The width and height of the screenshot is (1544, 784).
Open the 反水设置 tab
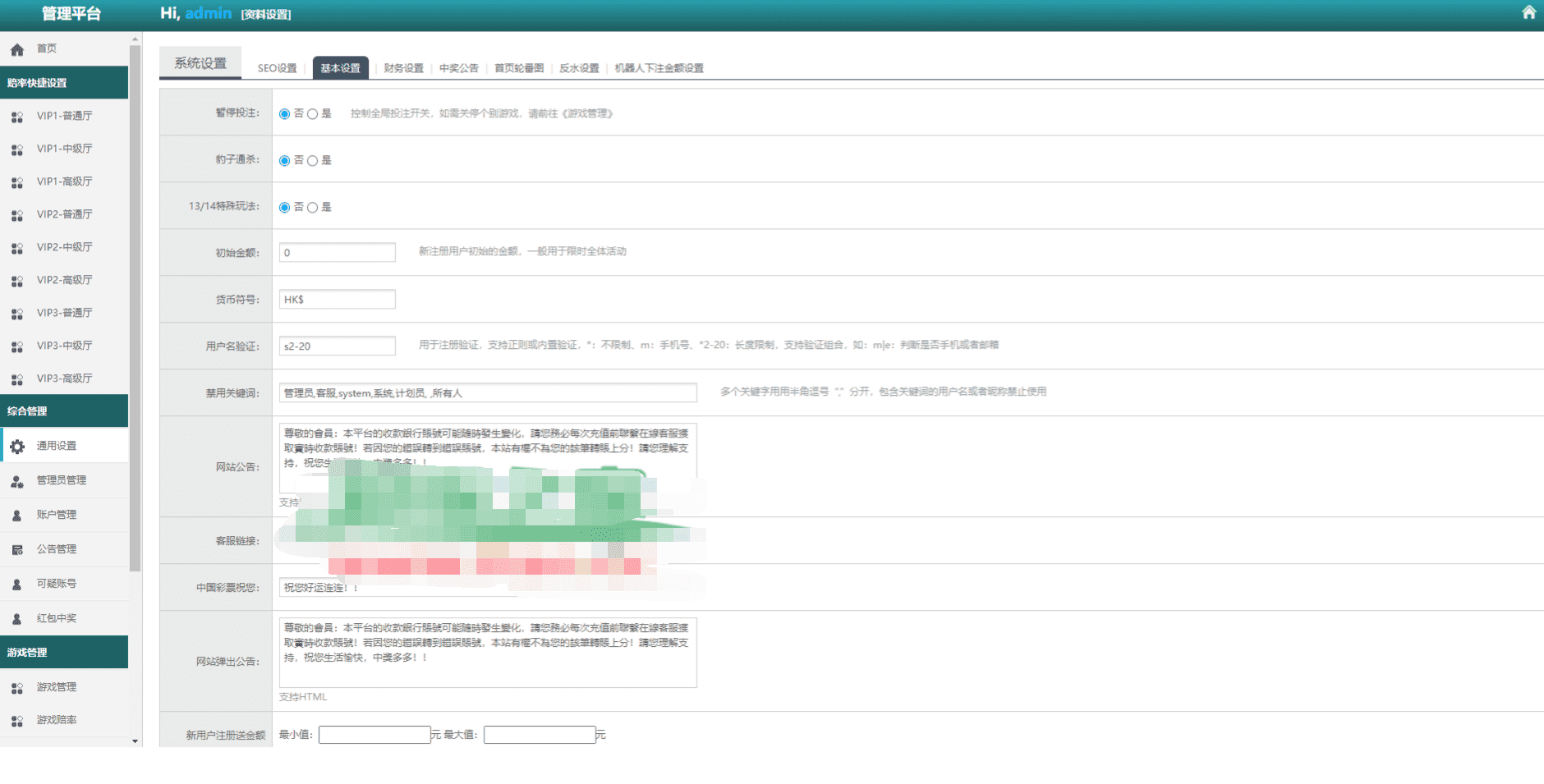[x=579, y=68]
